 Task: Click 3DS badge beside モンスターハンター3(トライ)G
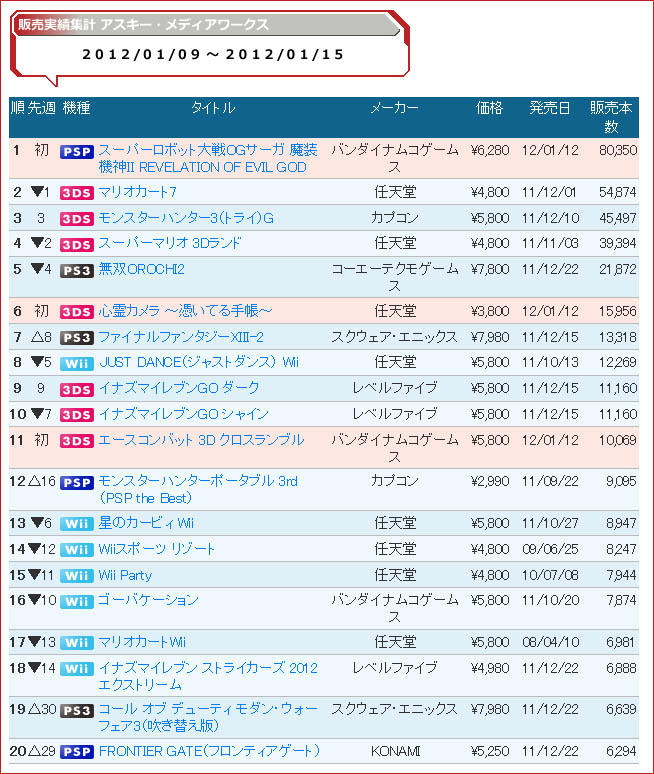(77, 219)
